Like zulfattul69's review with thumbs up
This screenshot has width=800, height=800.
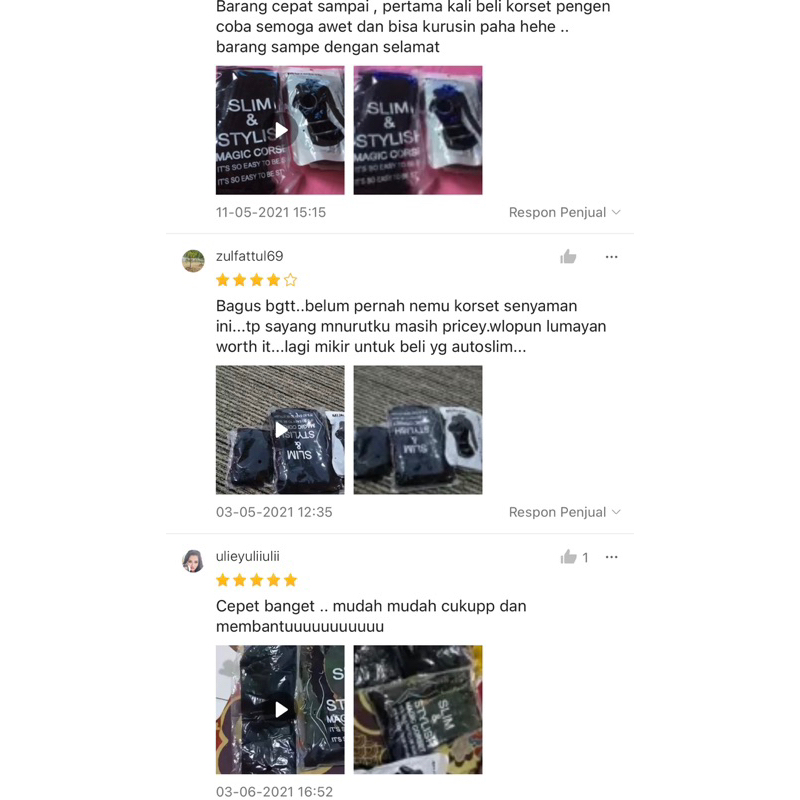point(568,257)
